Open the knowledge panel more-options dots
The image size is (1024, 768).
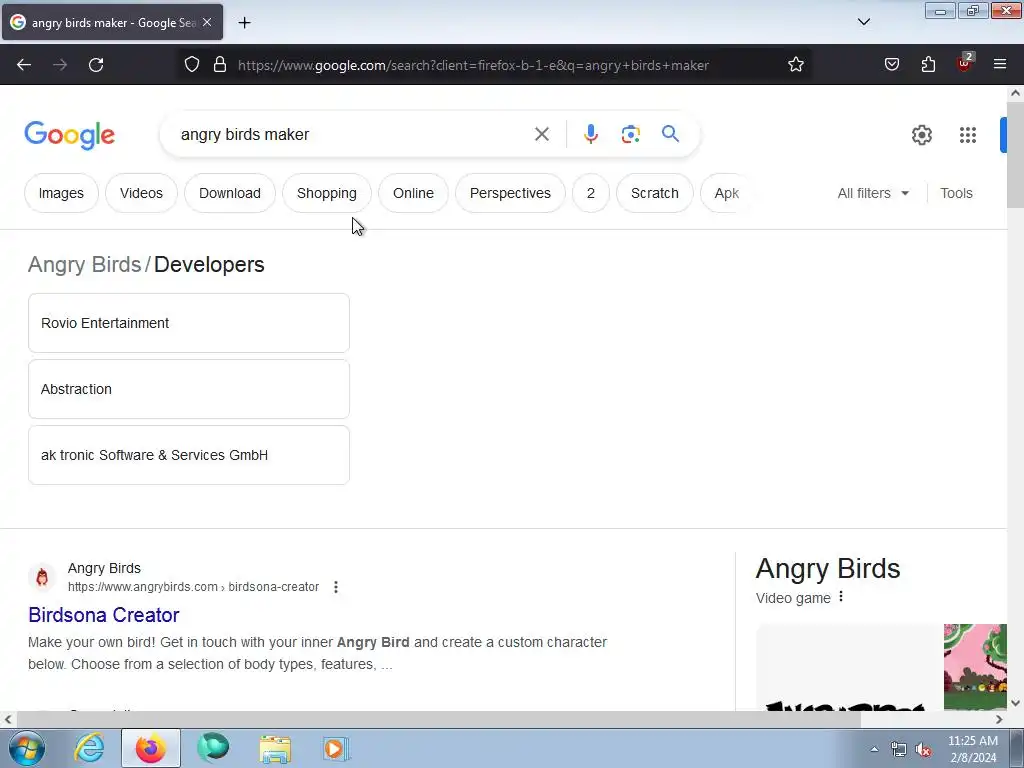pos(840,597)
